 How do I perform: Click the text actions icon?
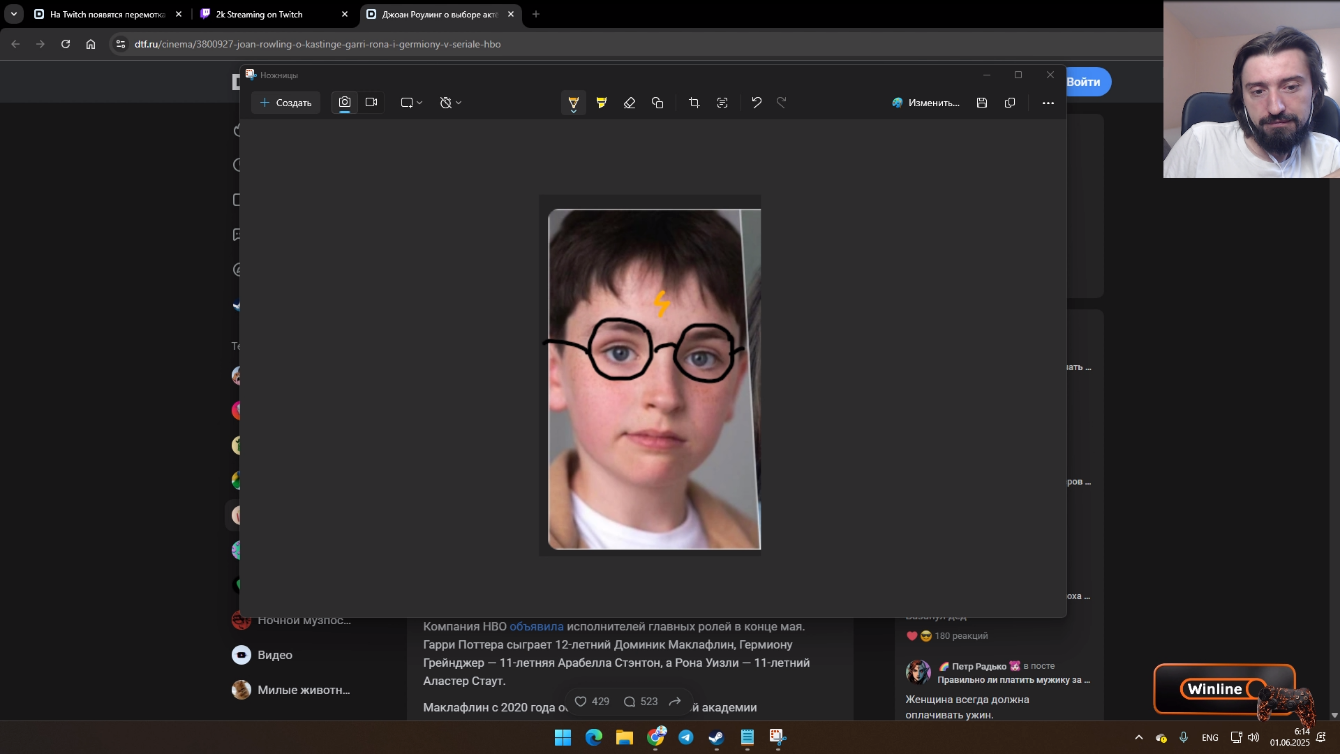(x=722, y=103)
